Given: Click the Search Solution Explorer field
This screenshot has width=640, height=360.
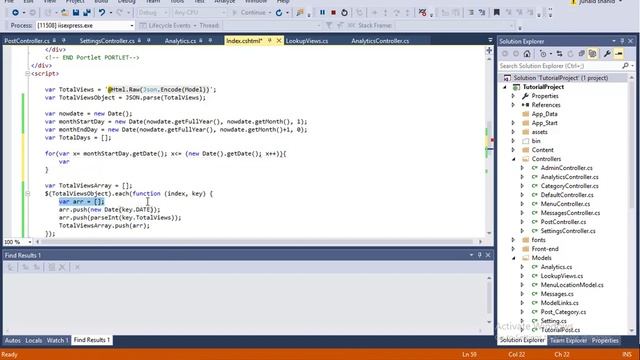Looking at the screenshot, I should [x=560, y=66].
